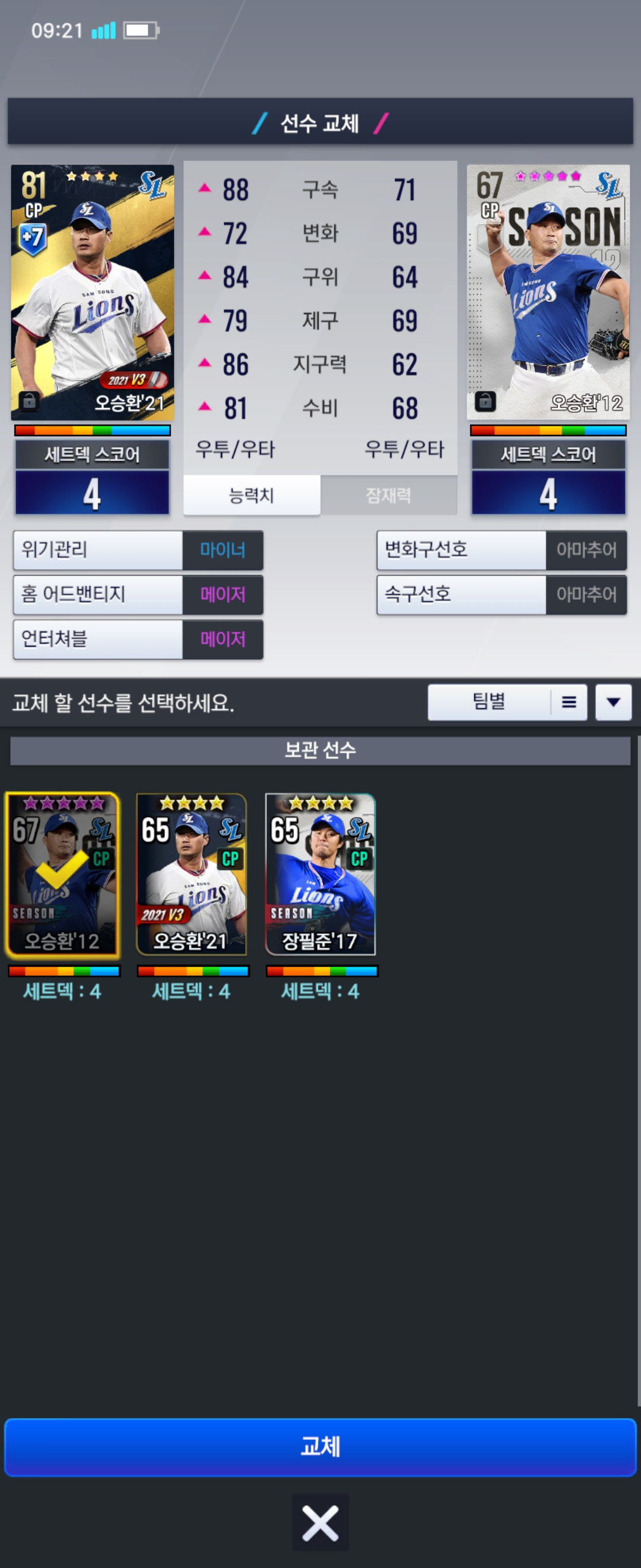Switch to 잠재력 tab
This screenshot has width=641, height=1568.
click(x=389, y=495)
